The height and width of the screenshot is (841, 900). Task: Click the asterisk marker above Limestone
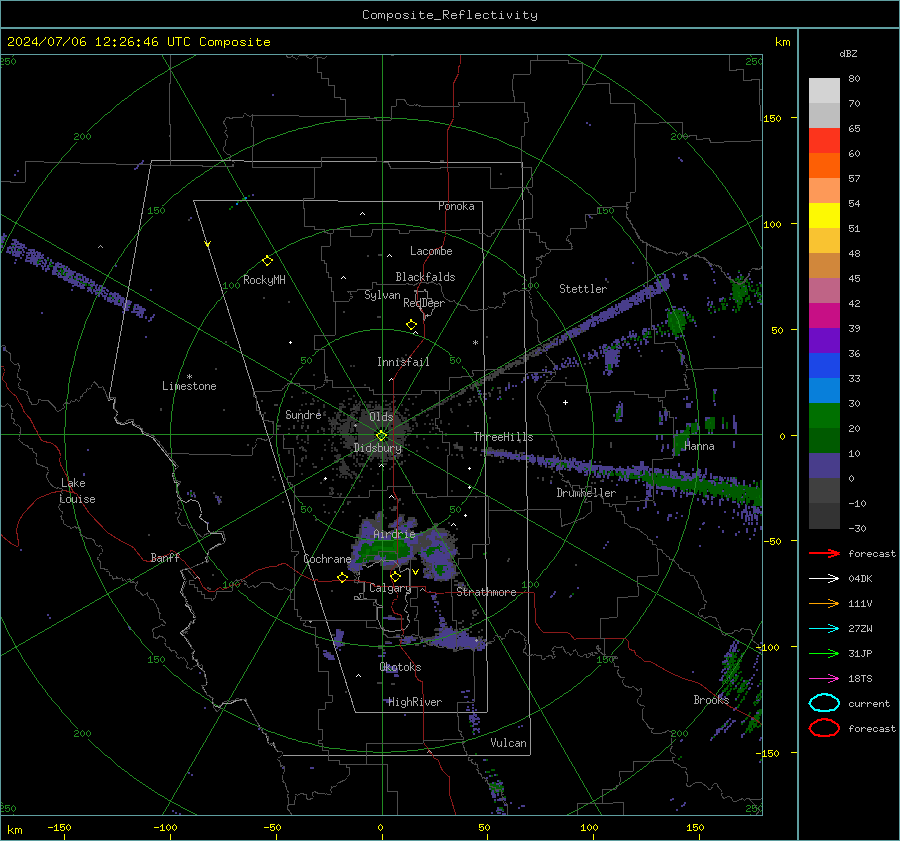[x=189, y=377]
